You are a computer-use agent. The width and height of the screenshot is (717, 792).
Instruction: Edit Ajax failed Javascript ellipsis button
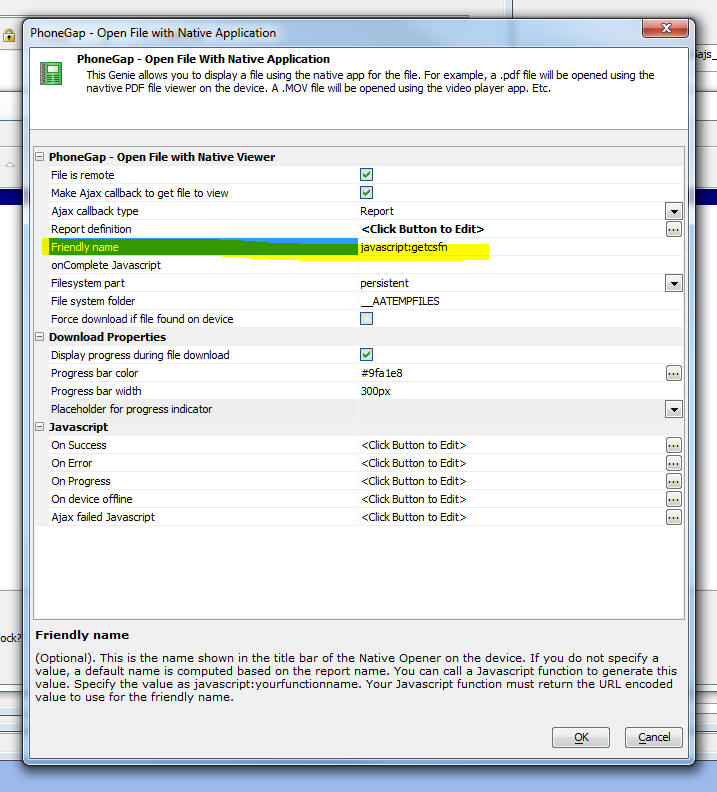click(674, 517)
